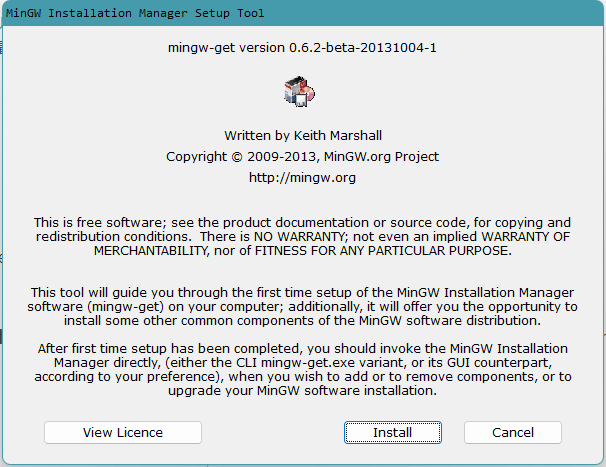The width and height of the screenshot is (606, 467).
Task: Click the Copyright 2009-2013 MinGW.org Project line
Action: point(303,157)
